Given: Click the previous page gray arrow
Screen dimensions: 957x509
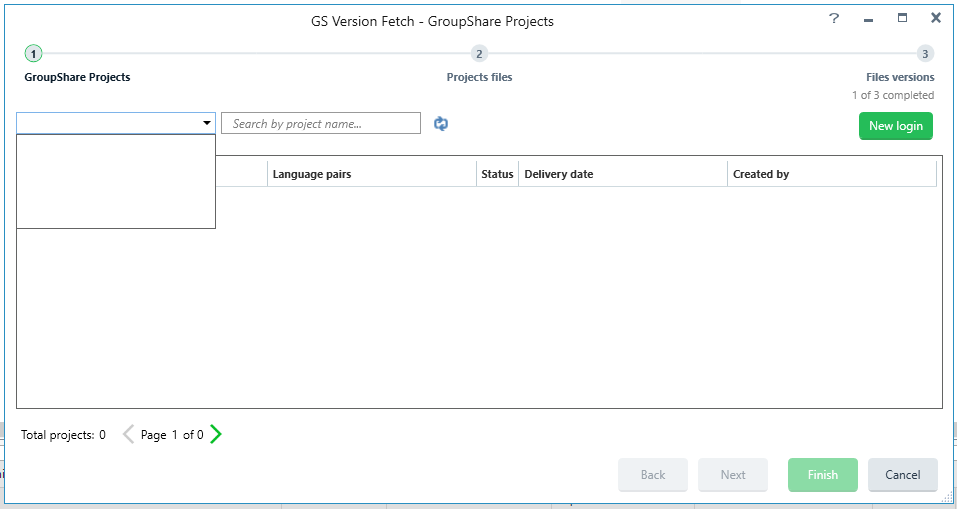Looking at the screenshot, I should click(128, 435).
